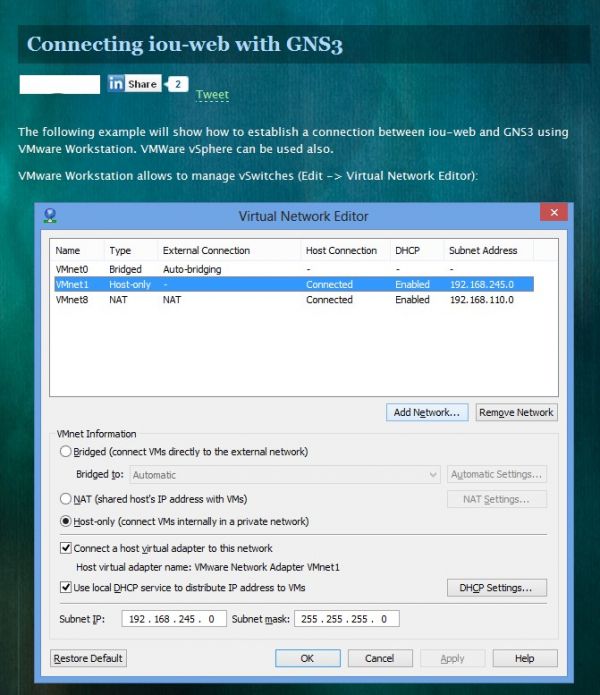This screenshot has height=695, width=600.
Task: Click the Remove Network button
Action: [516, 412]
